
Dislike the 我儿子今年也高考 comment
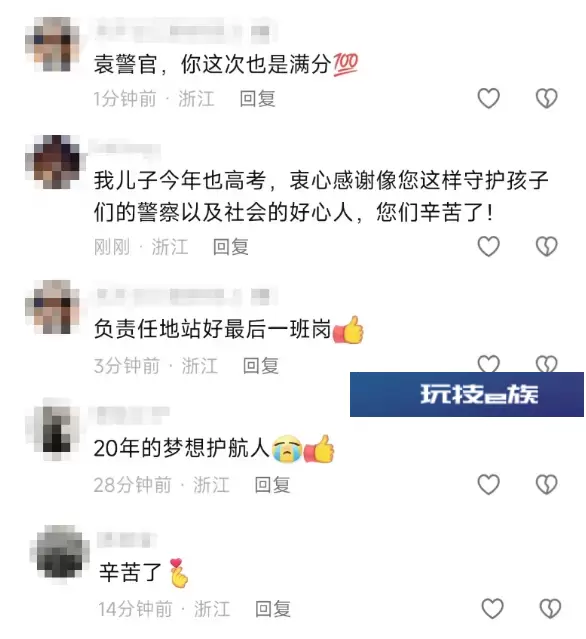[546, 247]
